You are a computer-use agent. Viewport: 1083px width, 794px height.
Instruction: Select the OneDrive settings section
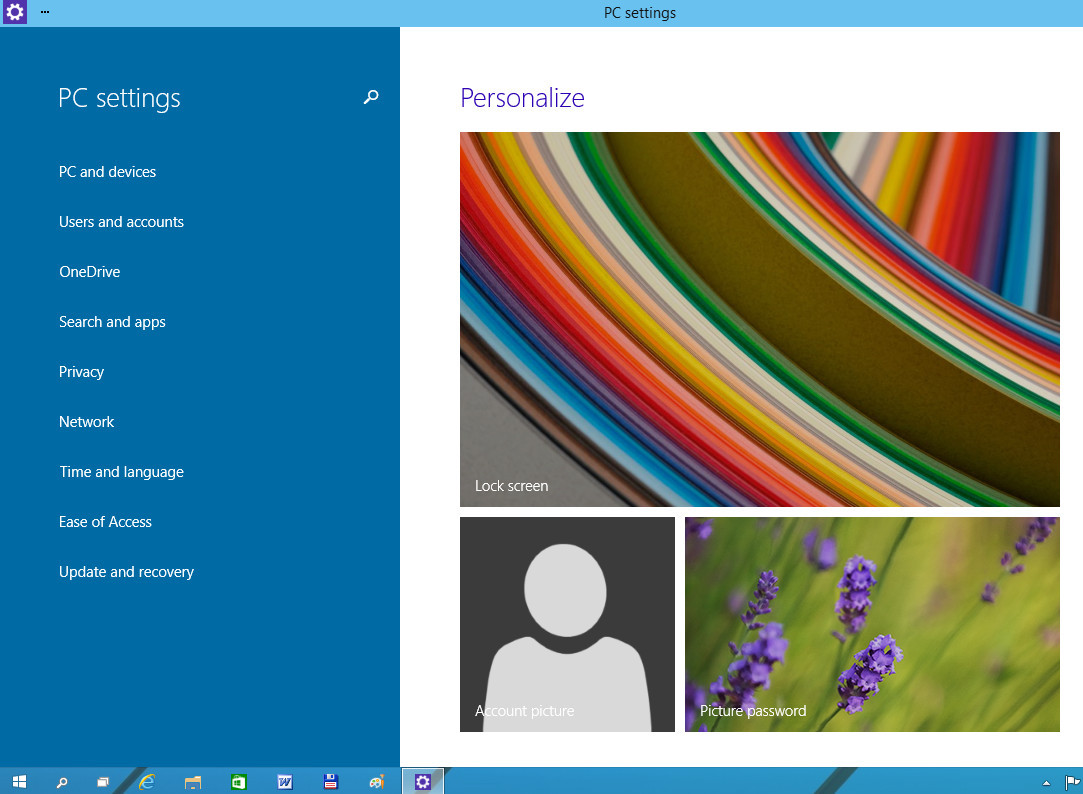(89, 272)
